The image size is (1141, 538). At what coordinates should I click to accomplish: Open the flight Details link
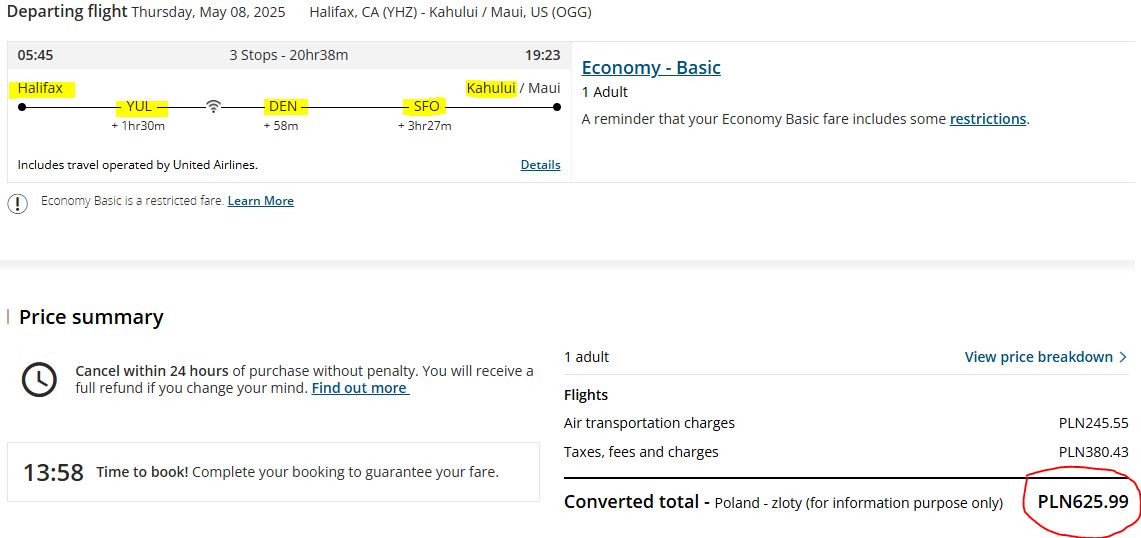[x=541, y=165]
